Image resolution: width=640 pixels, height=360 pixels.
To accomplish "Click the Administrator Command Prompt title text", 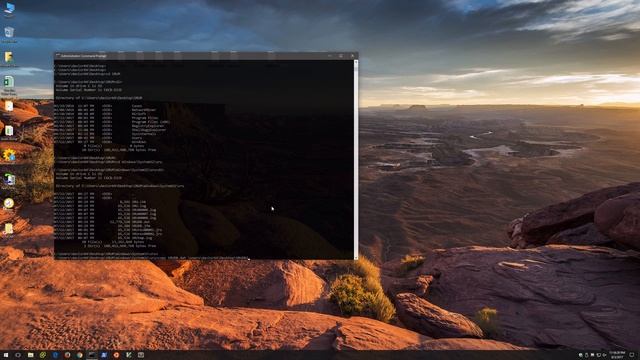I will click(x=84, y=56).
